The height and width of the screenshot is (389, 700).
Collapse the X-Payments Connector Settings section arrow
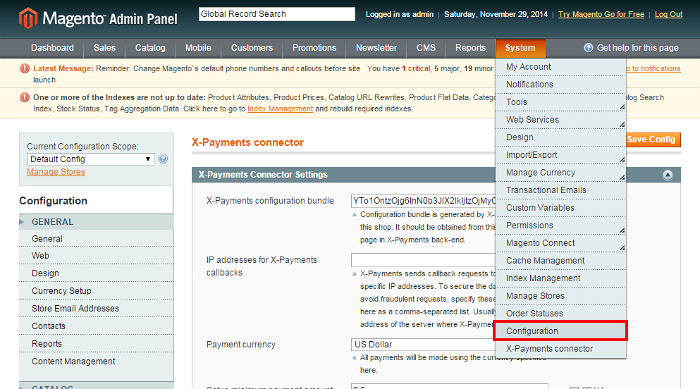tap(667, 175)
